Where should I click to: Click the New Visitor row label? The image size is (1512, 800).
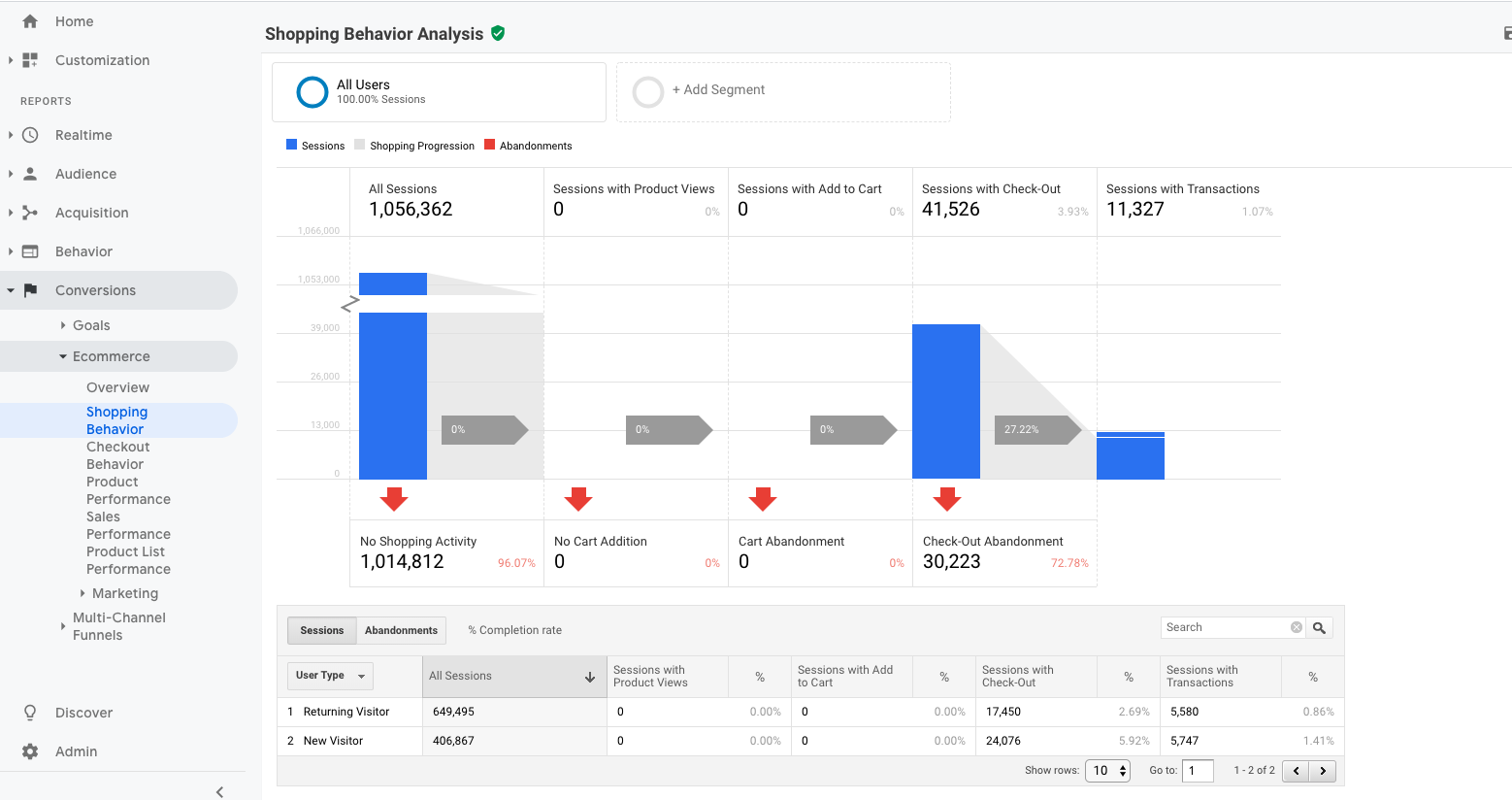click(x=333, y=741)
